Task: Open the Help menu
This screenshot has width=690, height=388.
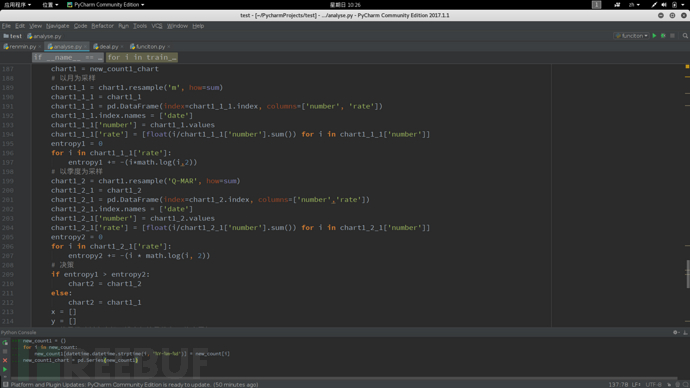Action: pos(198,26)
